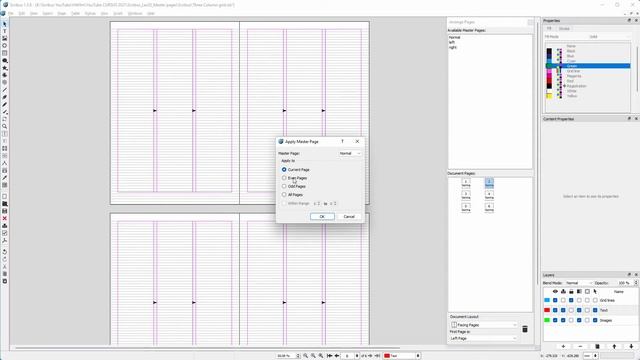
Task: Open Master Page dropdown in dialog
Action: 350,153
